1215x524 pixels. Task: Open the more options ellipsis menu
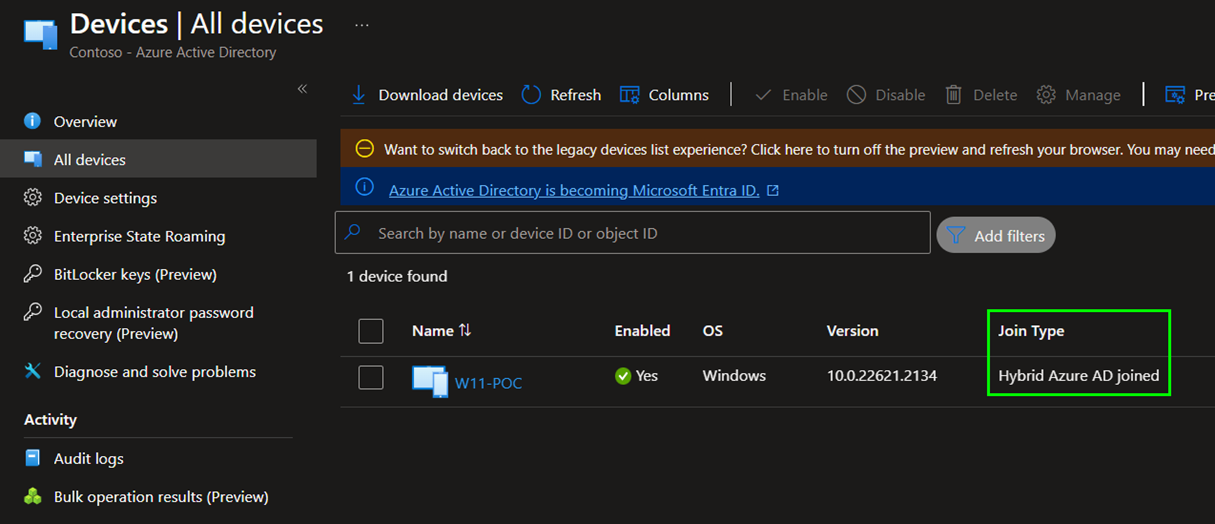[362, 25]
